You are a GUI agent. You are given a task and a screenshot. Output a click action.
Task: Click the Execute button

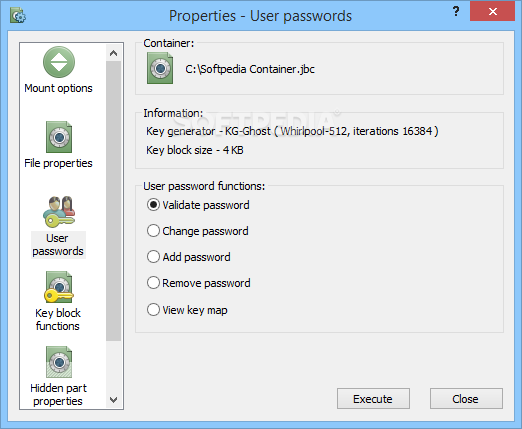coord(373,399)
